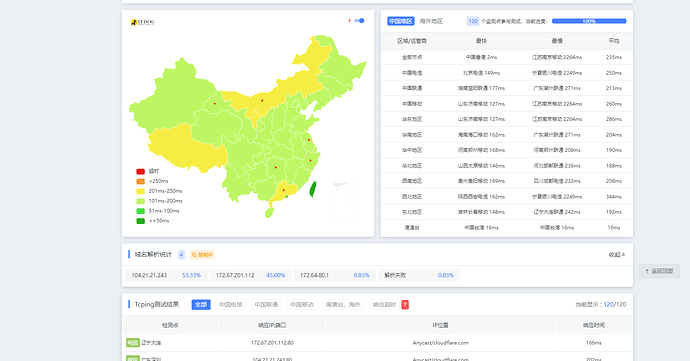Click the 东北地区 row label

tap(412, 212)
